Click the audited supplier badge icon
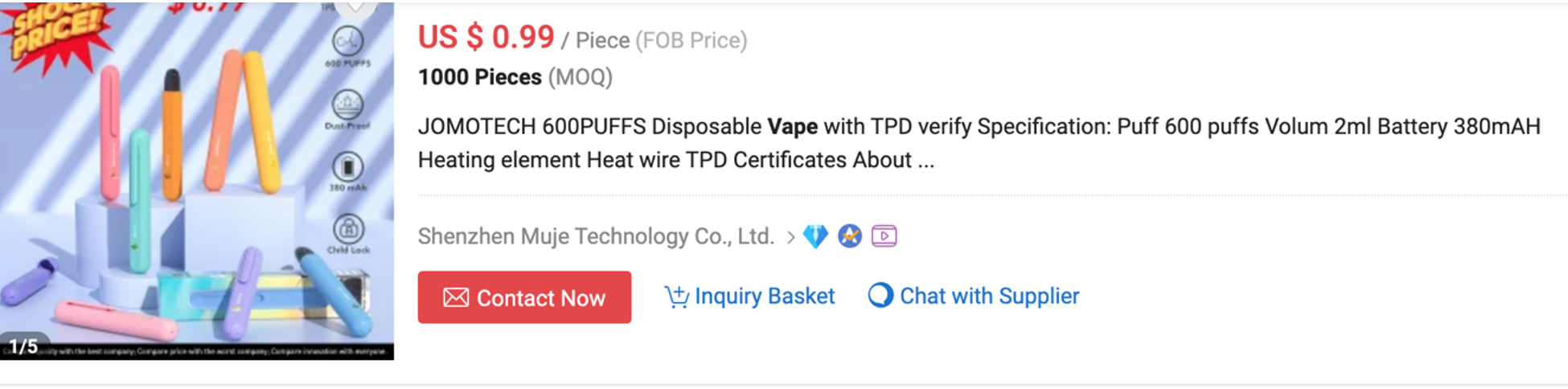1568x389 pixels. click(x=850, y=236)
